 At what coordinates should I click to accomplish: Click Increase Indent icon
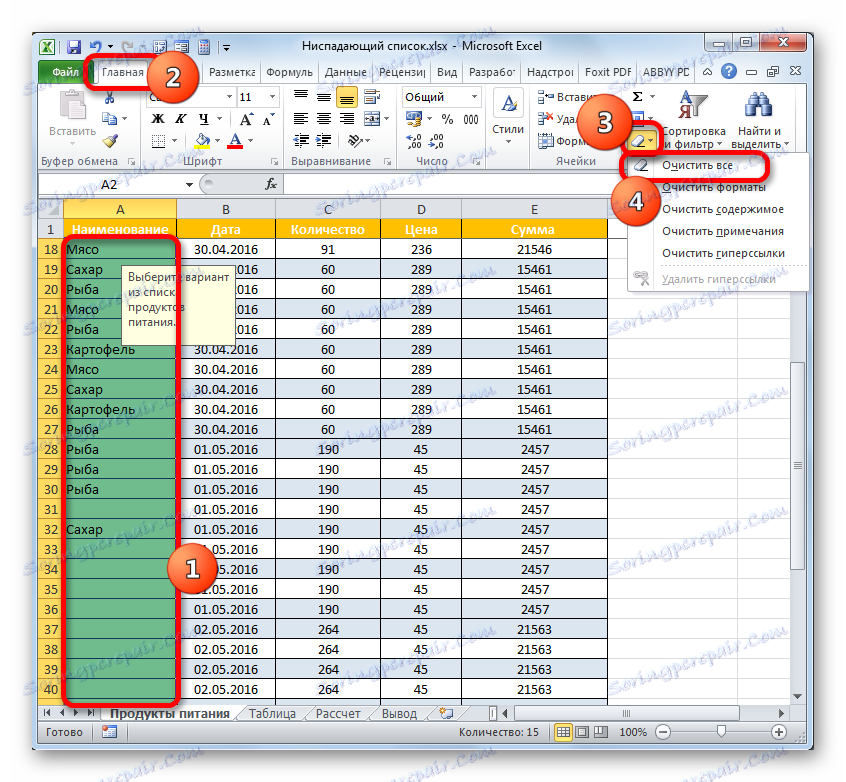(x=324, y=141)
